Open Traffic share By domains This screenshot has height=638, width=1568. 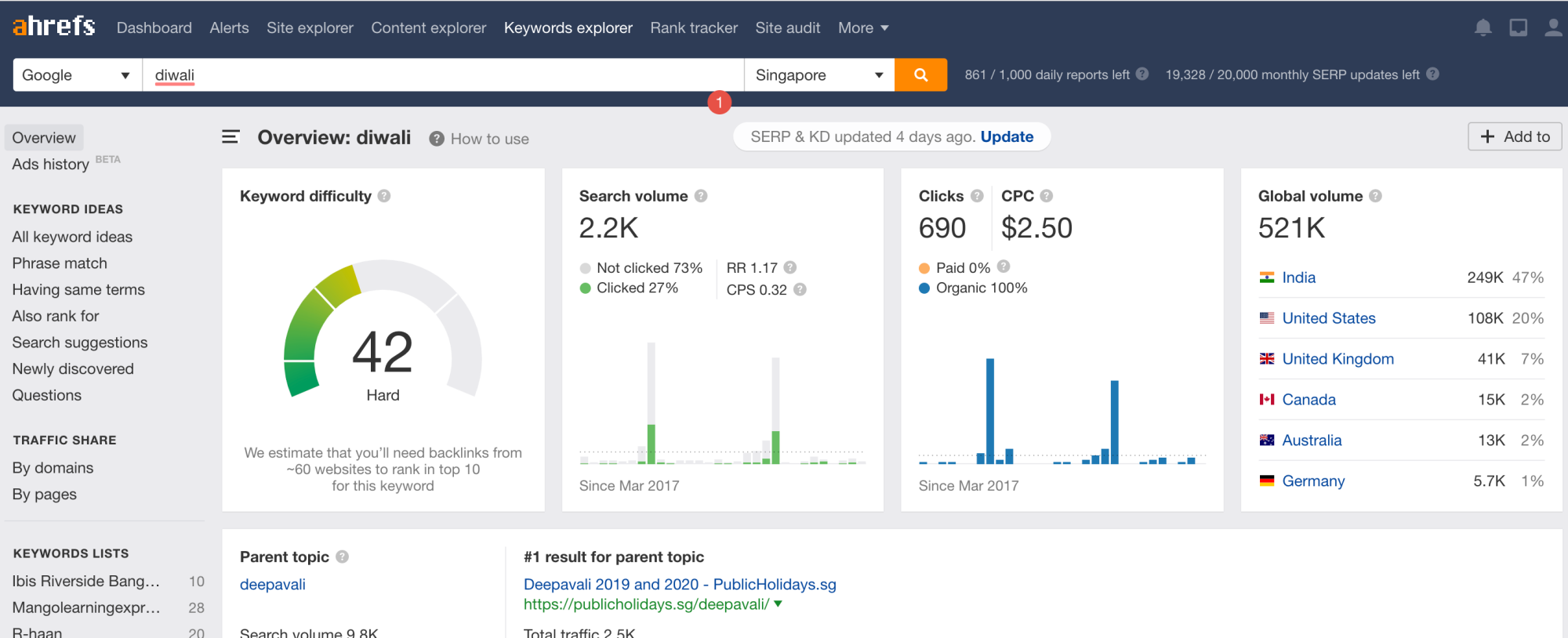pos(53,468)
